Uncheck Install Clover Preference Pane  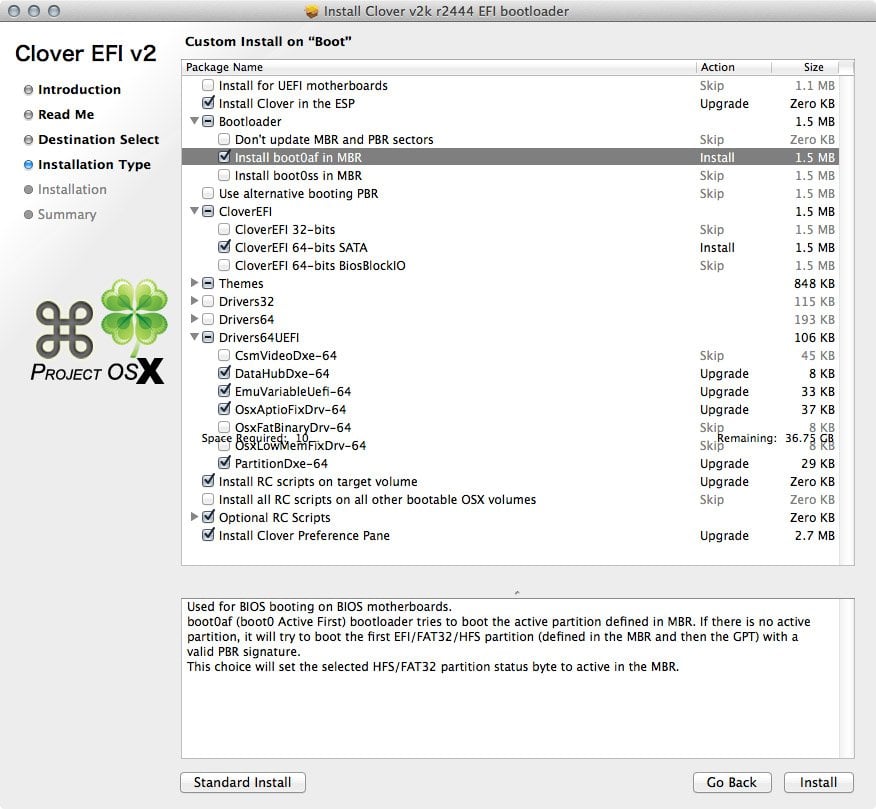pos(208,535)
